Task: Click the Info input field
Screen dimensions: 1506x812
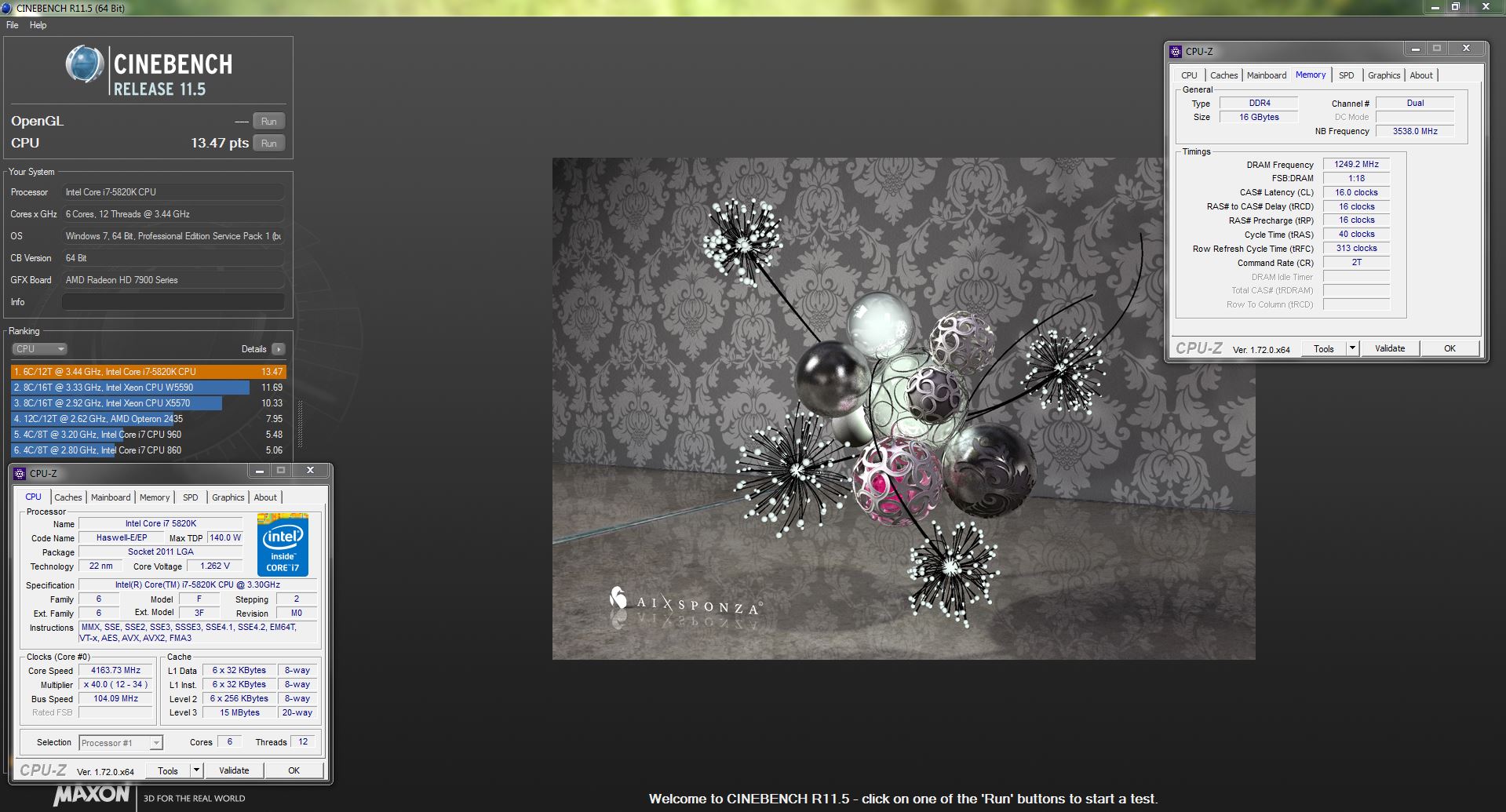Action: coord(173,302)
